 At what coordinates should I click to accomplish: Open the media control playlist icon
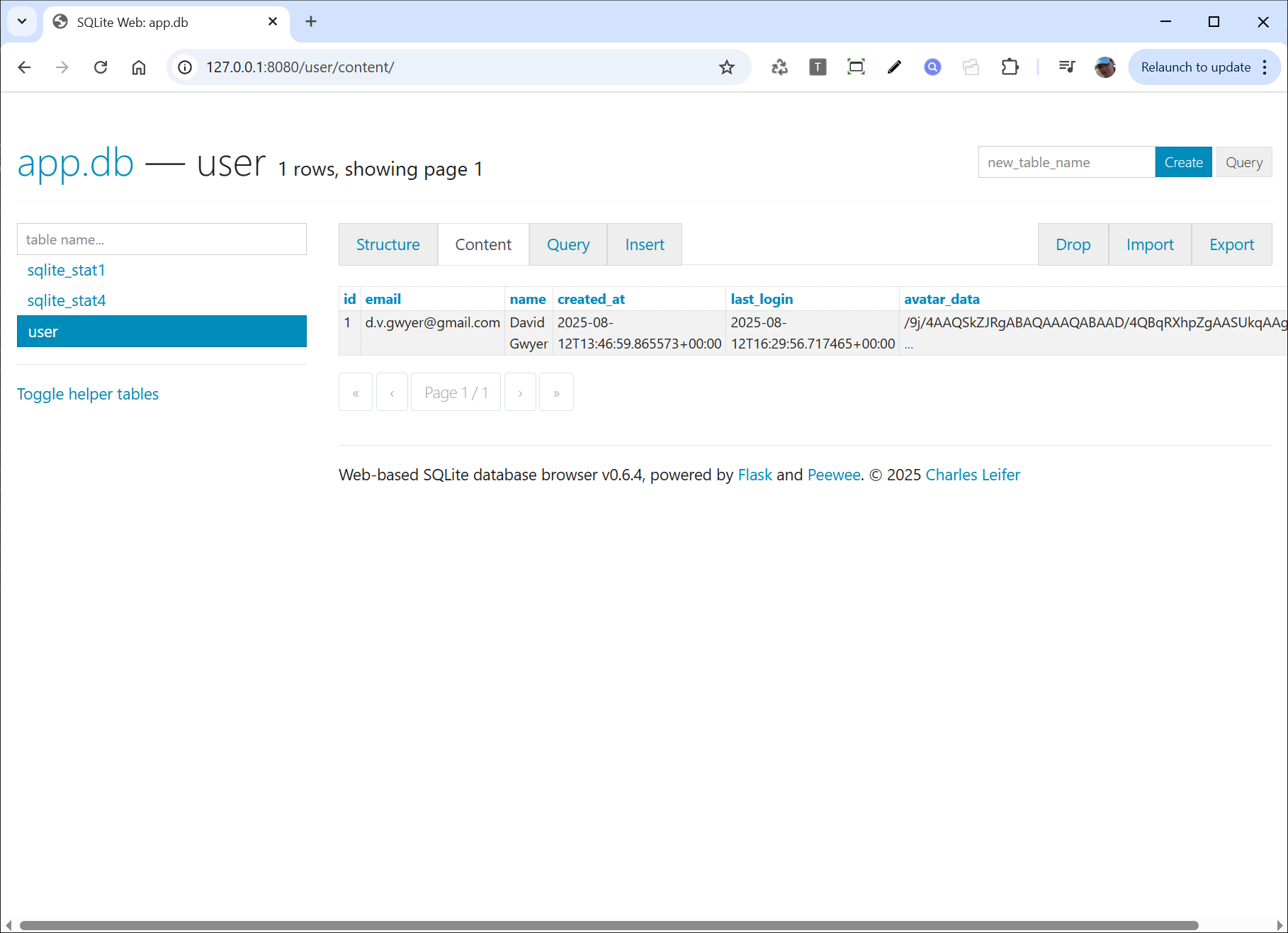coord(1066,67)
